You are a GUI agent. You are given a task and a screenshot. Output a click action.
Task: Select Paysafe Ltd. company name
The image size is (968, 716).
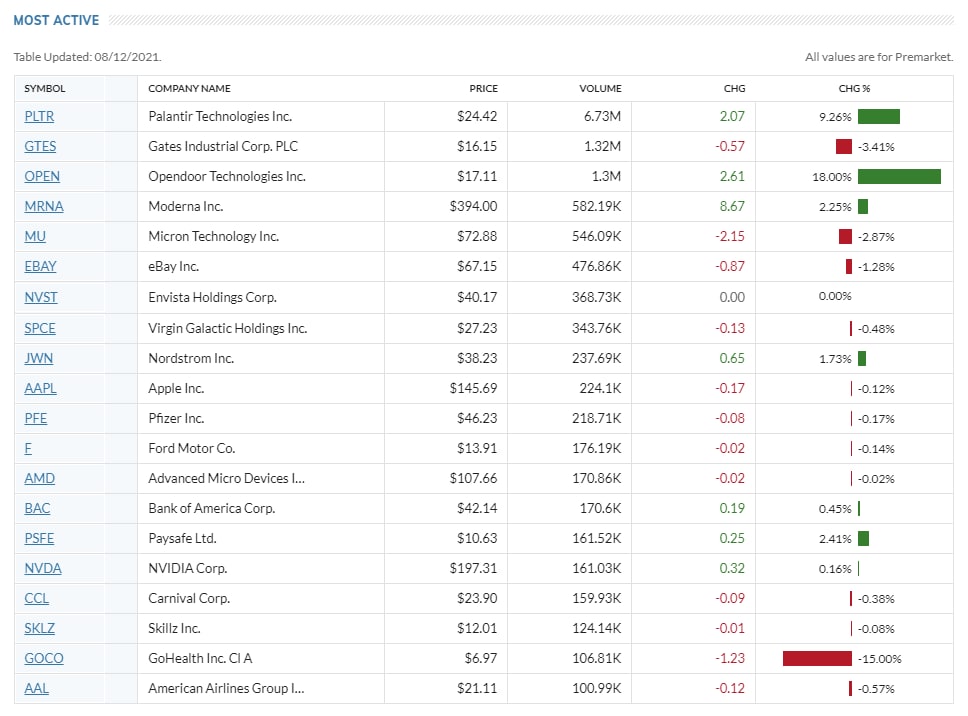(182, 538)
